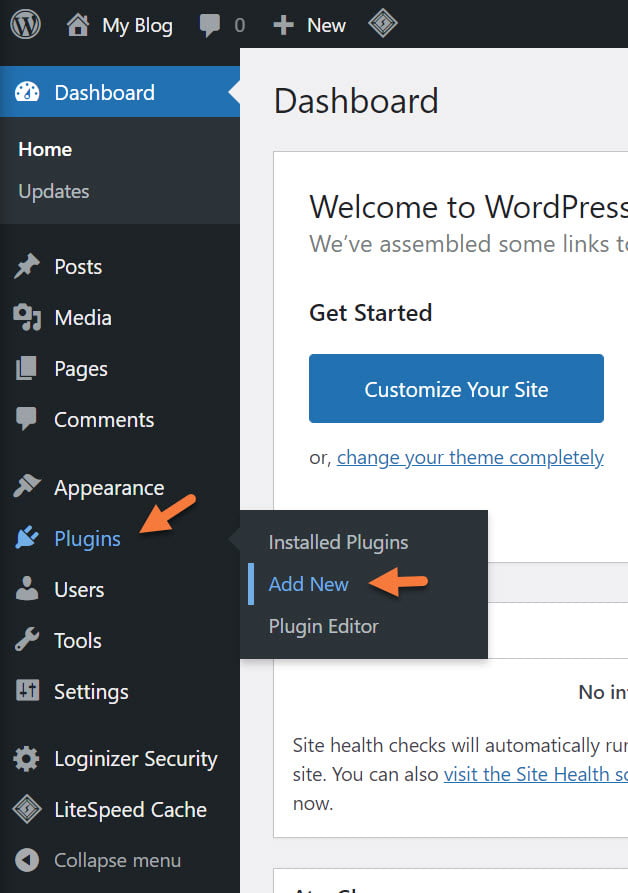Click the Loginizer Security gear icon

tap(27, 759)
